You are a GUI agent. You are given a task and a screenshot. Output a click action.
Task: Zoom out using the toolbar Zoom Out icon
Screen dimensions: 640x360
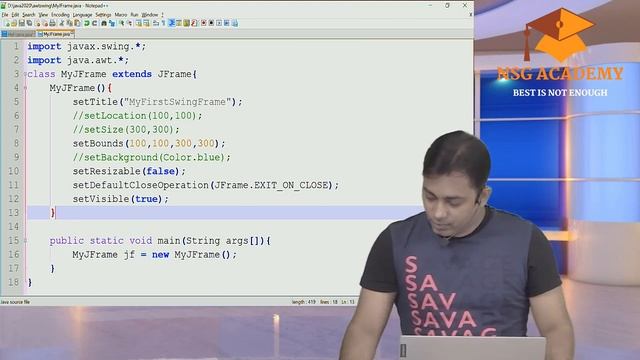(130, 23)
